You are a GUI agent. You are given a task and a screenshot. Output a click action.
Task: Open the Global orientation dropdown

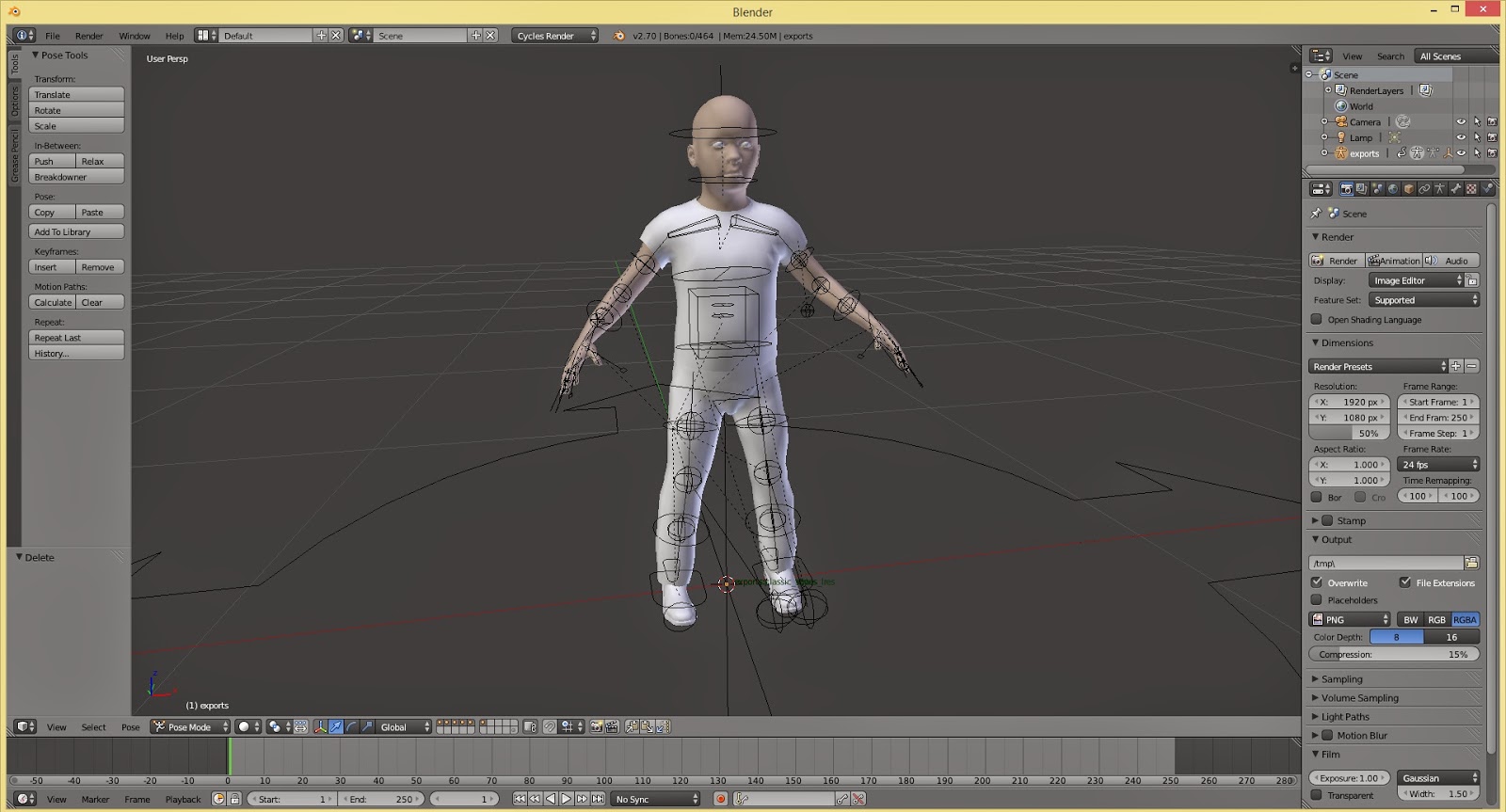(404, 726)
